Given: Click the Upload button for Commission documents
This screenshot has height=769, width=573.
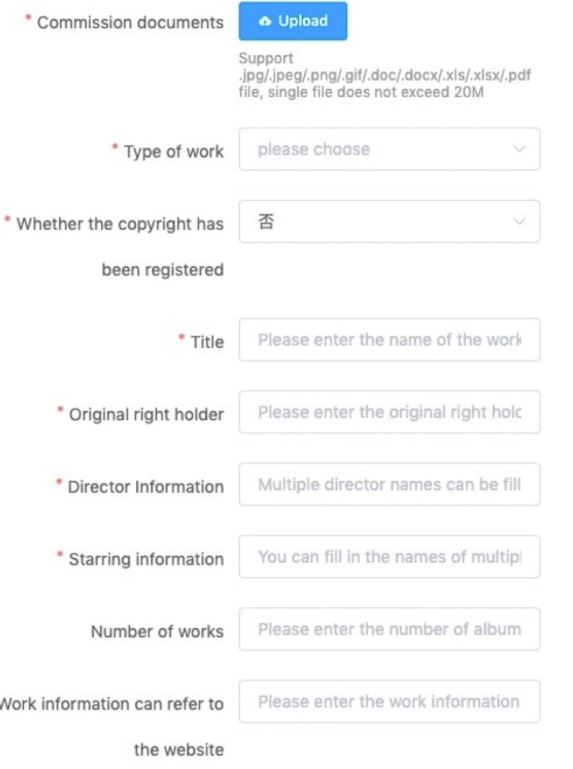Looking at the screenshot, I should tap(293, 21).
